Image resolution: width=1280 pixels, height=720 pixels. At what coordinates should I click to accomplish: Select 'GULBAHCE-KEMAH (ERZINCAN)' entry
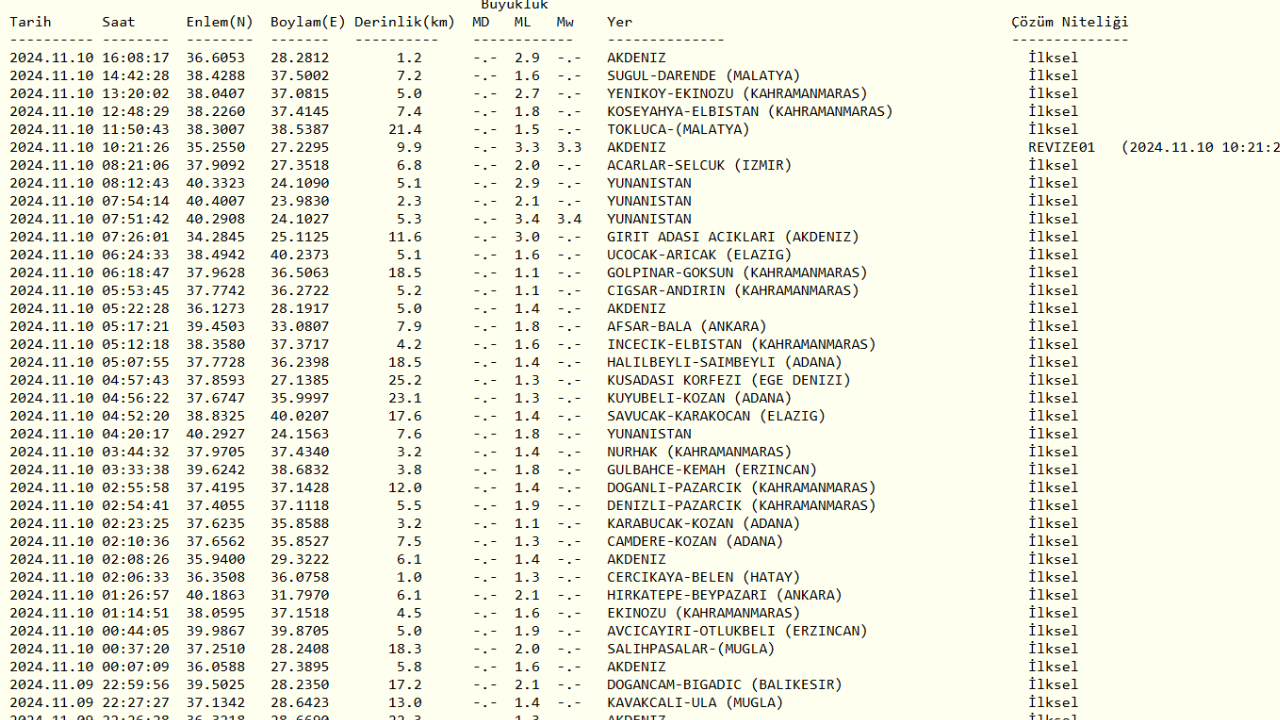point(712,470)
